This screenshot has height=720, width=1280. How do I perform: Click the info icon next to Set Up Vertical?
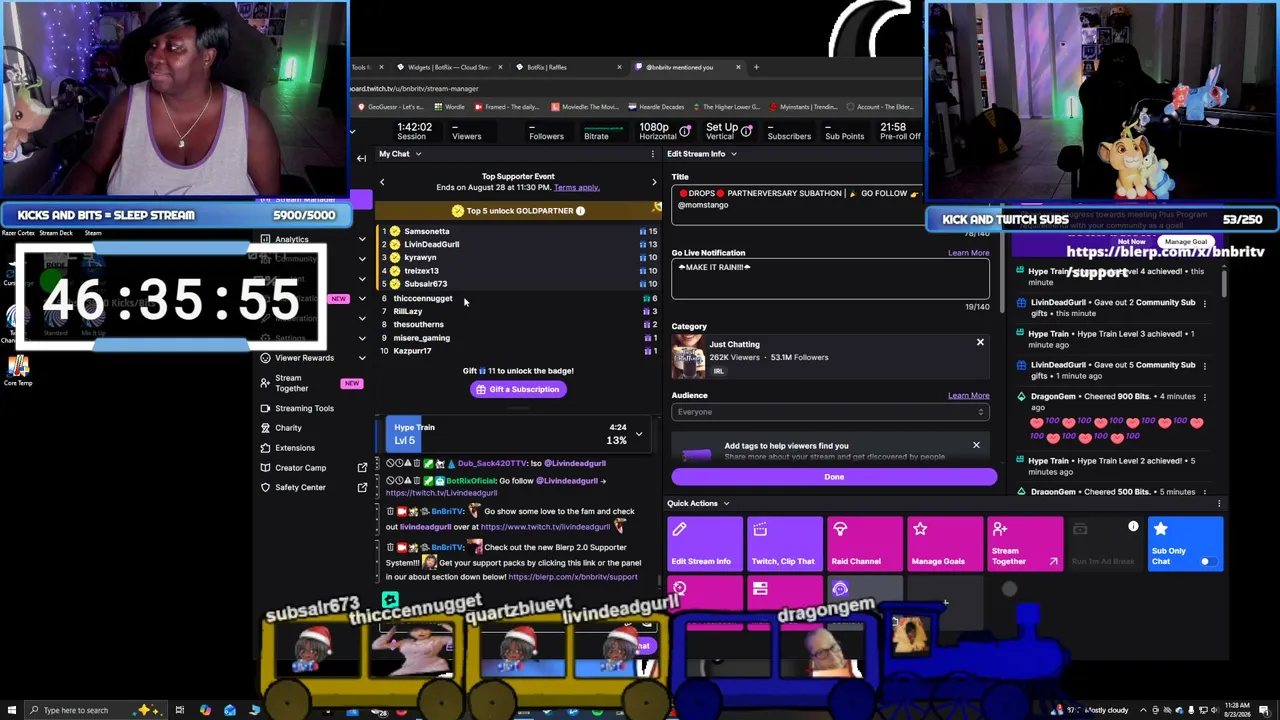[x=746, y=132]
